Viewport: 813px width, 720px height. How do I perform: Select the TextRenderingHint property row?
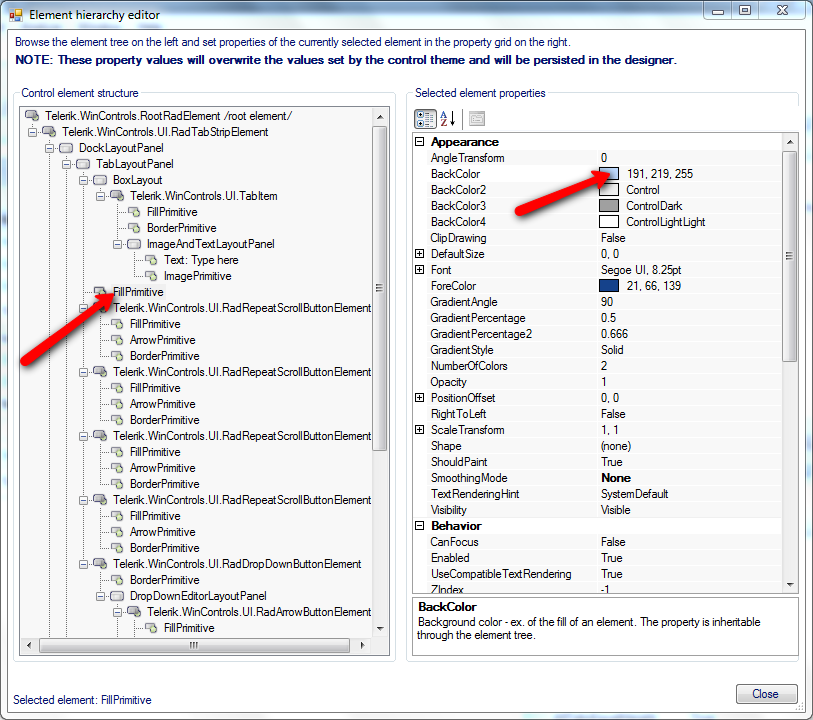pos(604,494)
